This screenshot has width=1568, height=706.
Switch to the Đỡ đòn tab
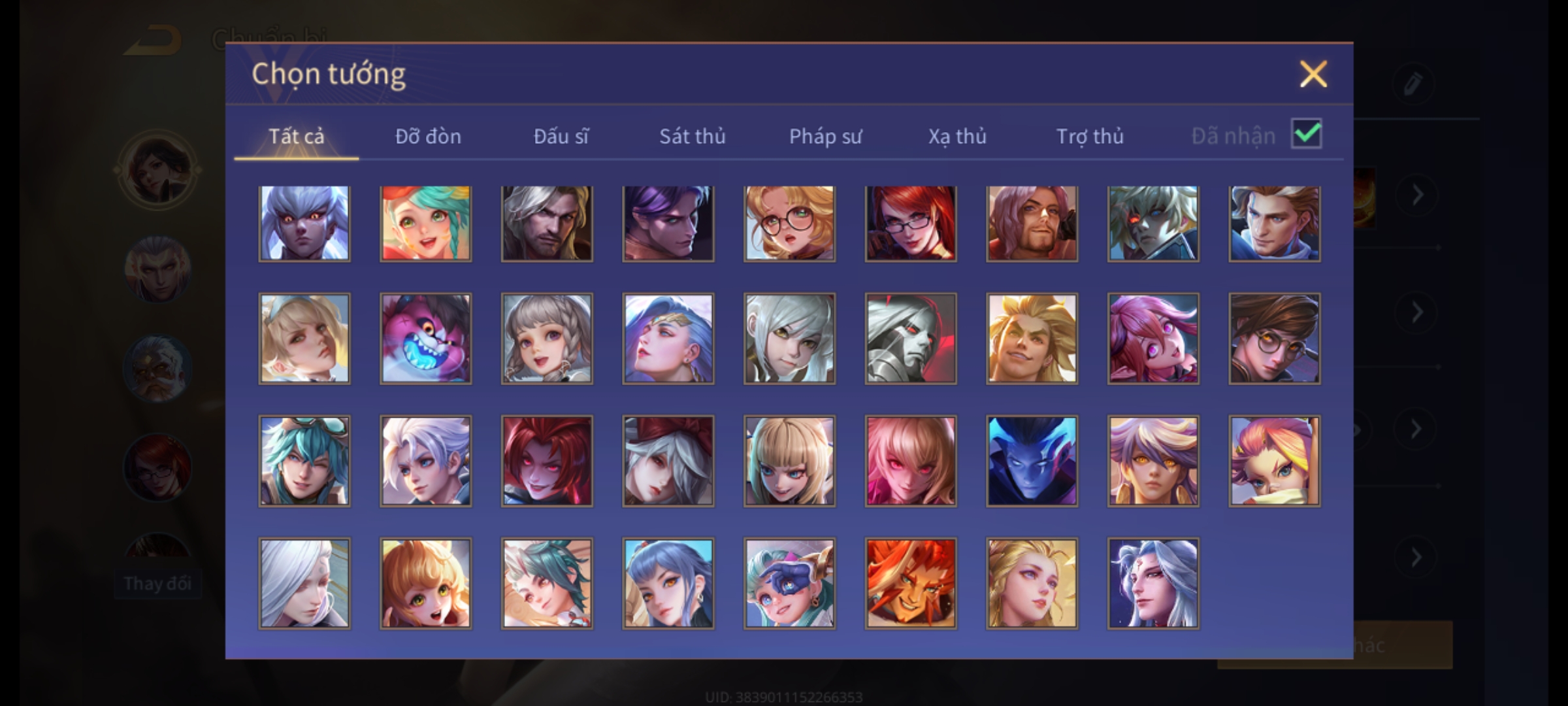click(428, 136)
